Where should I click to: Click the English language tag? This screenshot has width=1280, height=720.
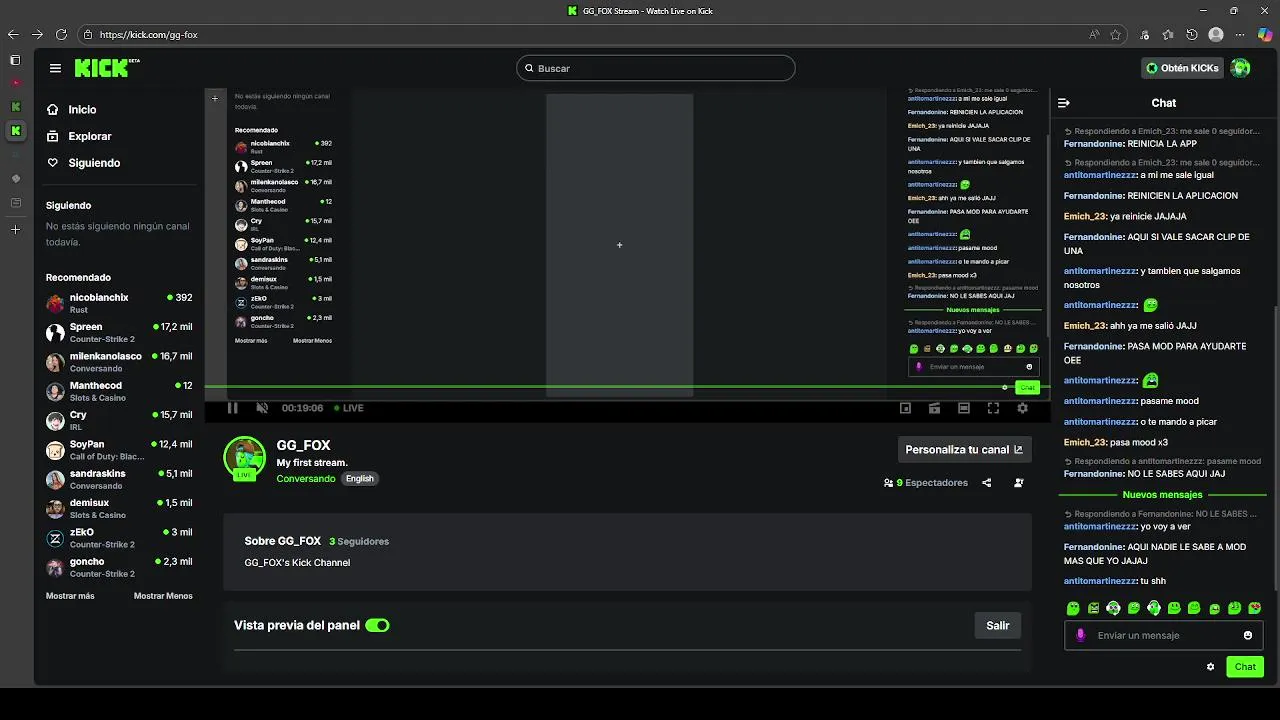(360, 479)
